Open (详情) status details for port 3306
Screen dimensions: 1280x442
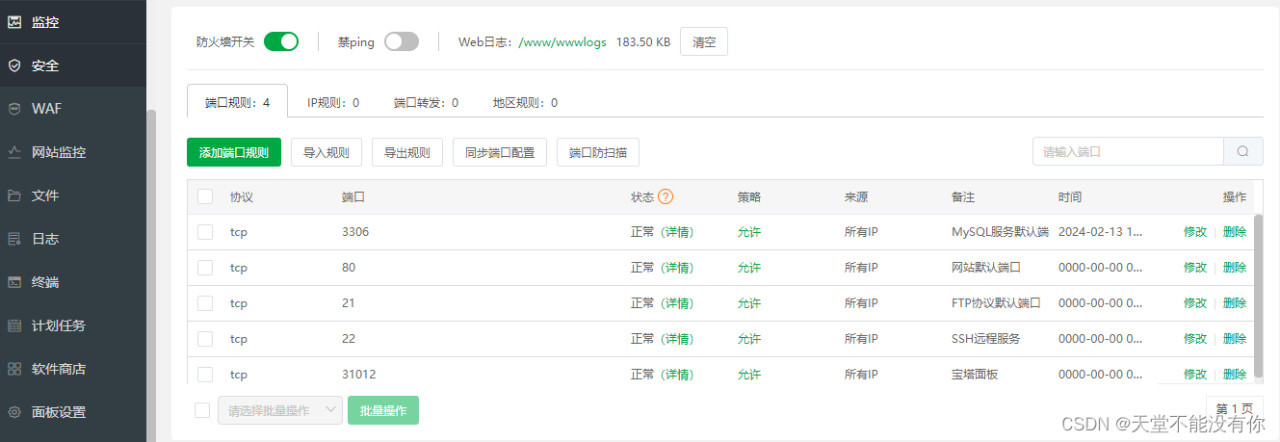pyautogui.click(x=677, y=232)
